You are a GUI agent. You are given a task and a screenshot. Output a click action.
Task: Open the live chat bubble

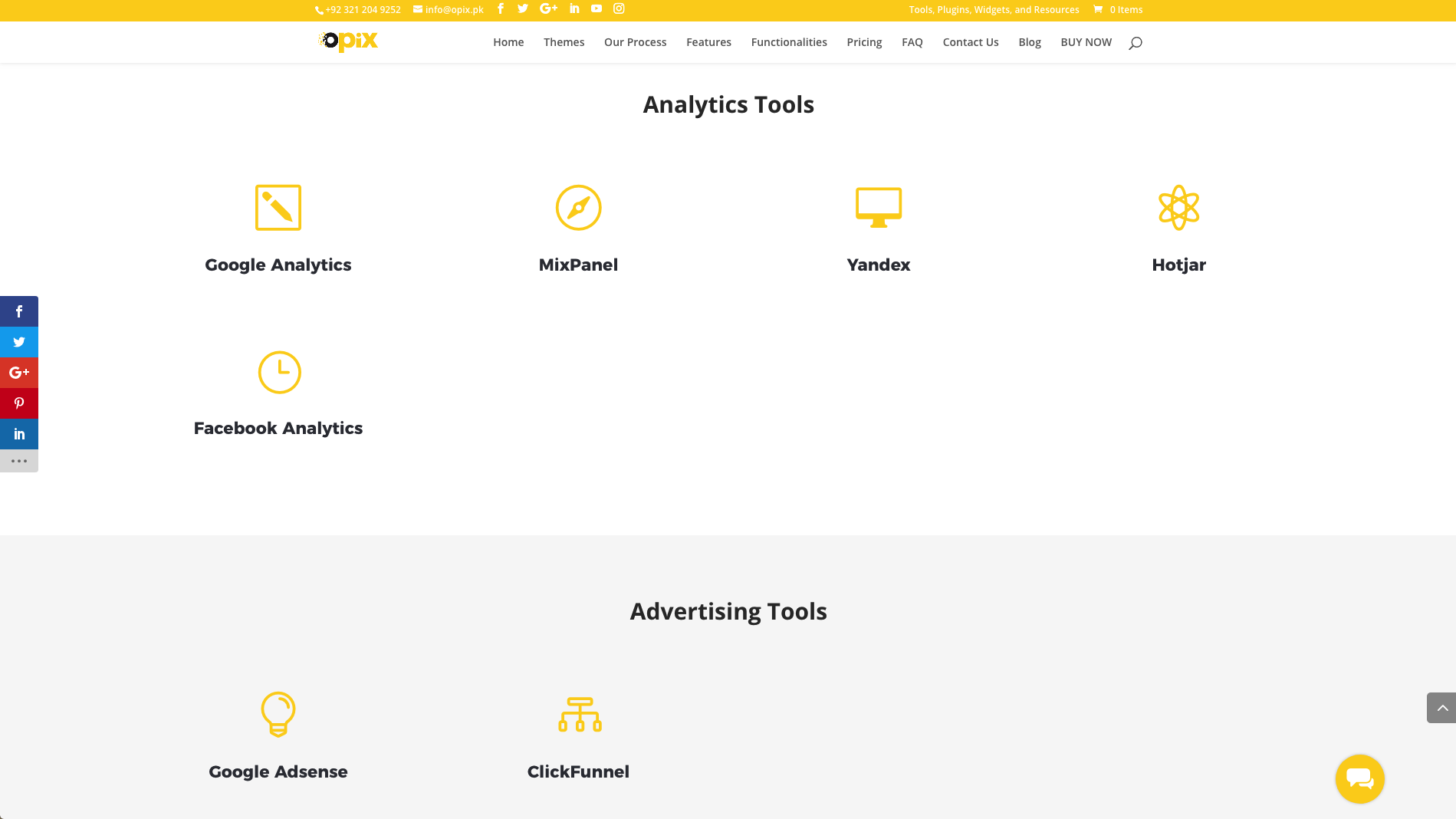1359,779
